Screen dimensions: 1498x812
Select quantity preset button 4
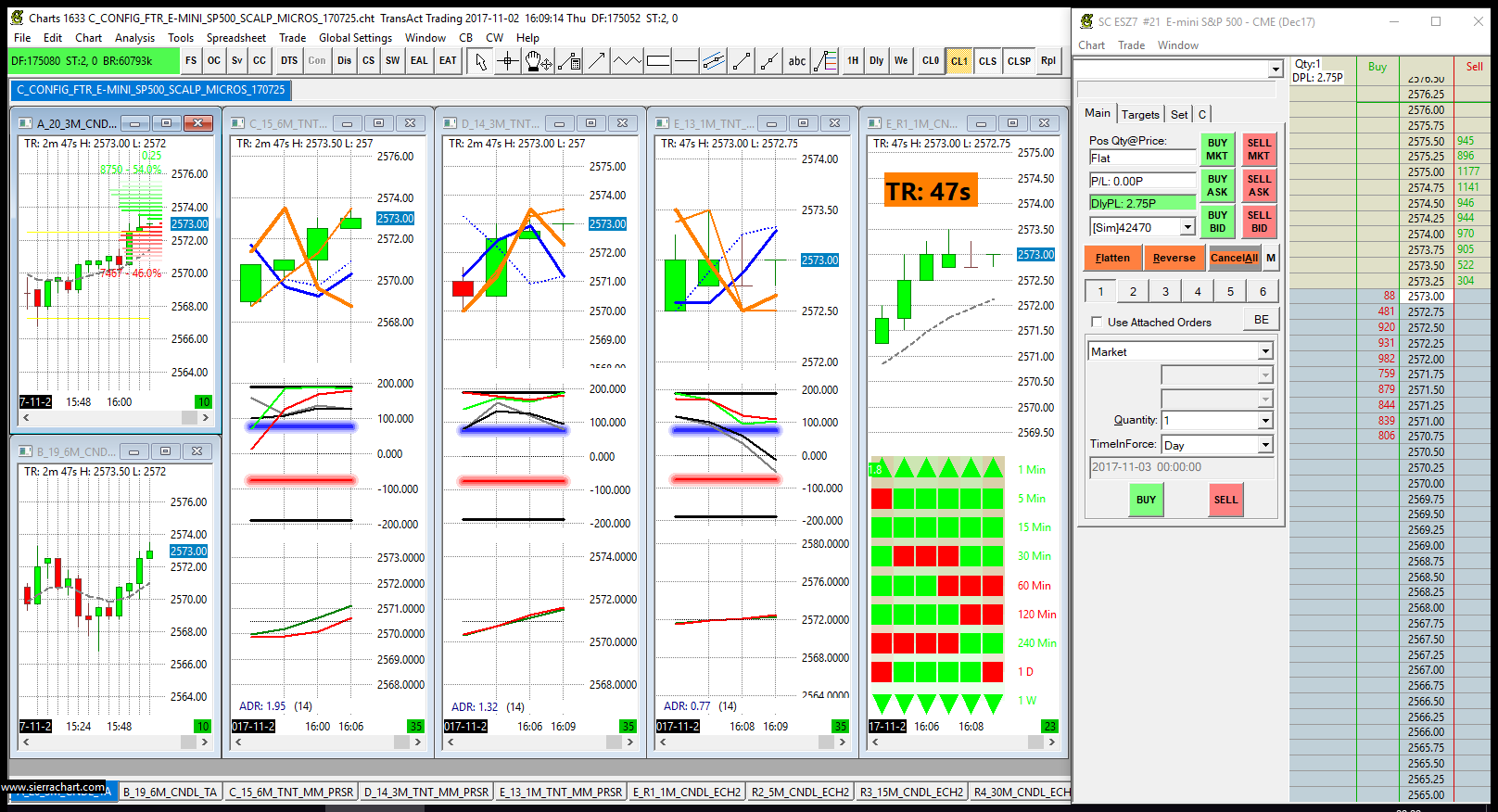click(x=1198, y=292)
